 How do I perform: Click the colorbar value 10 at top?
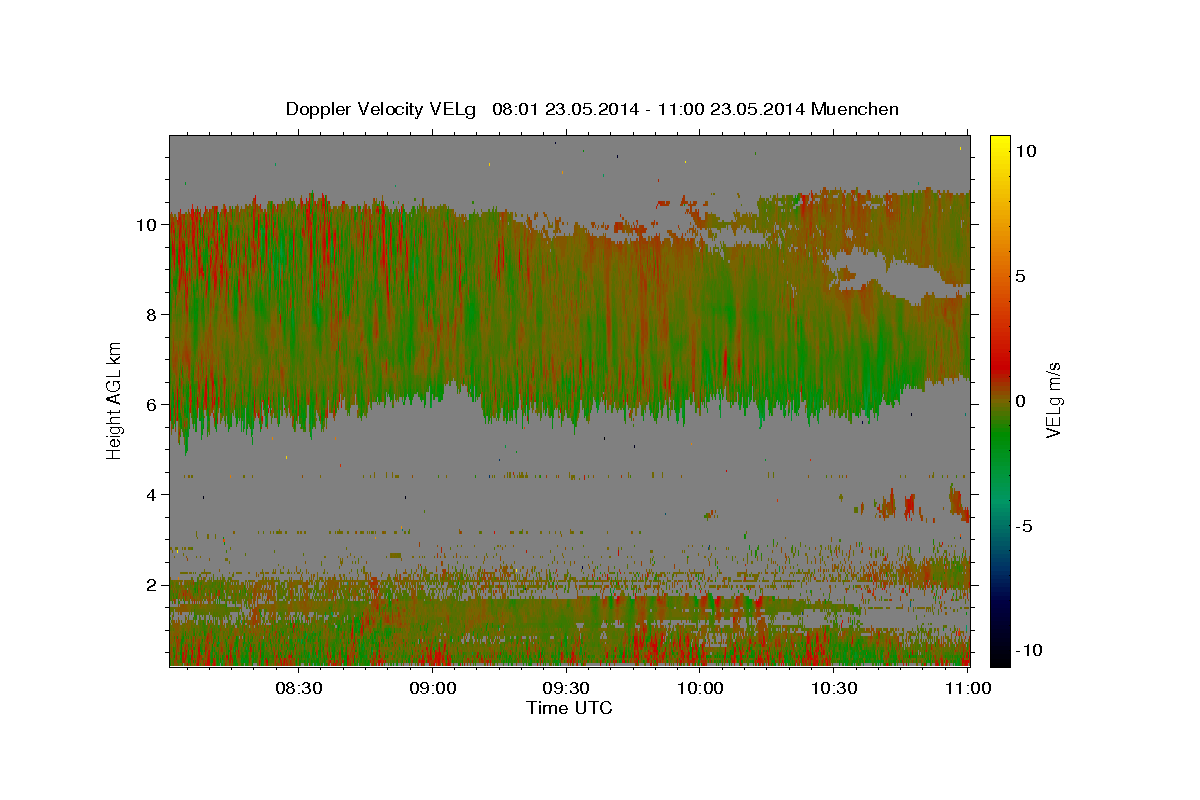click(1025, 150)
